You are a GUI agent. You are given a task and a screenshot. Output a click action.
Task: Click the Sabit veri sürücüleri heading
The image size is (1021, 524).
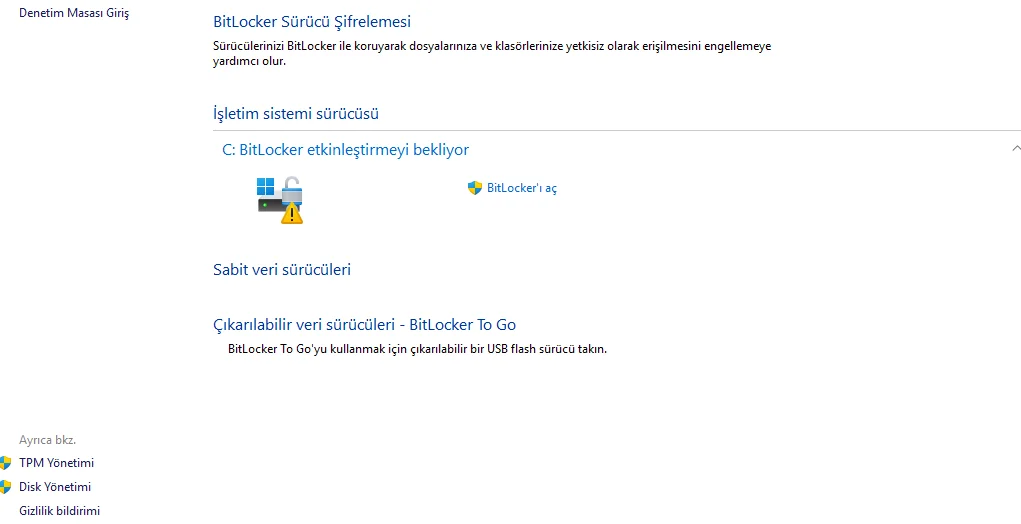point(282,269)
